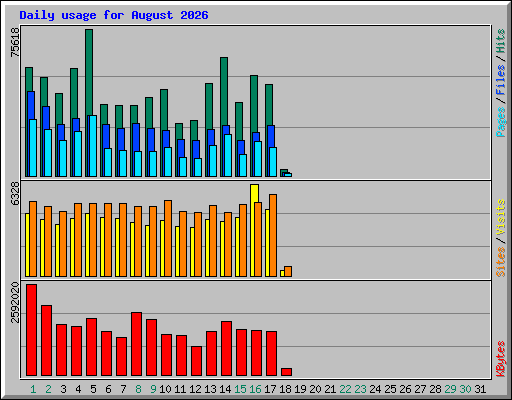Image resolution: width=512 pixels, height=400 pixels.
Task: Click day 2 on the x-axis
Action: (x=48, y=389)
